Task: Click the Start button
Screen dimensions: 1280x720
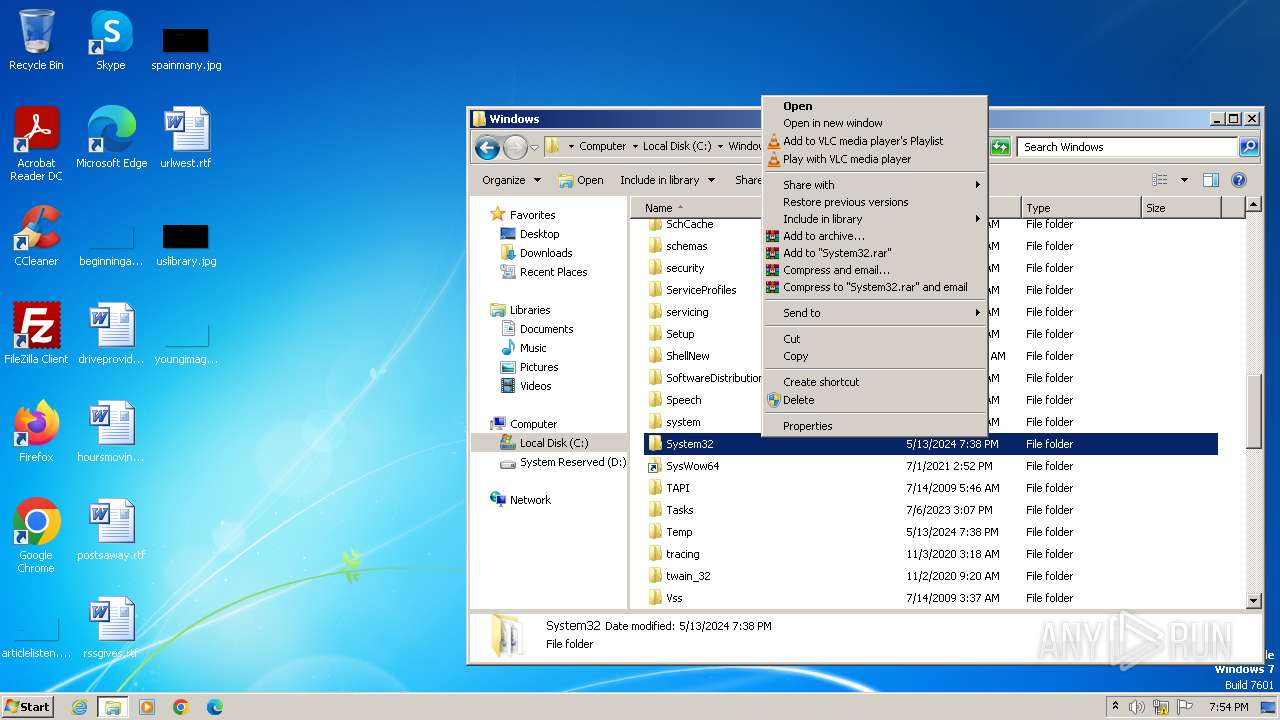Action: point(28,706)
